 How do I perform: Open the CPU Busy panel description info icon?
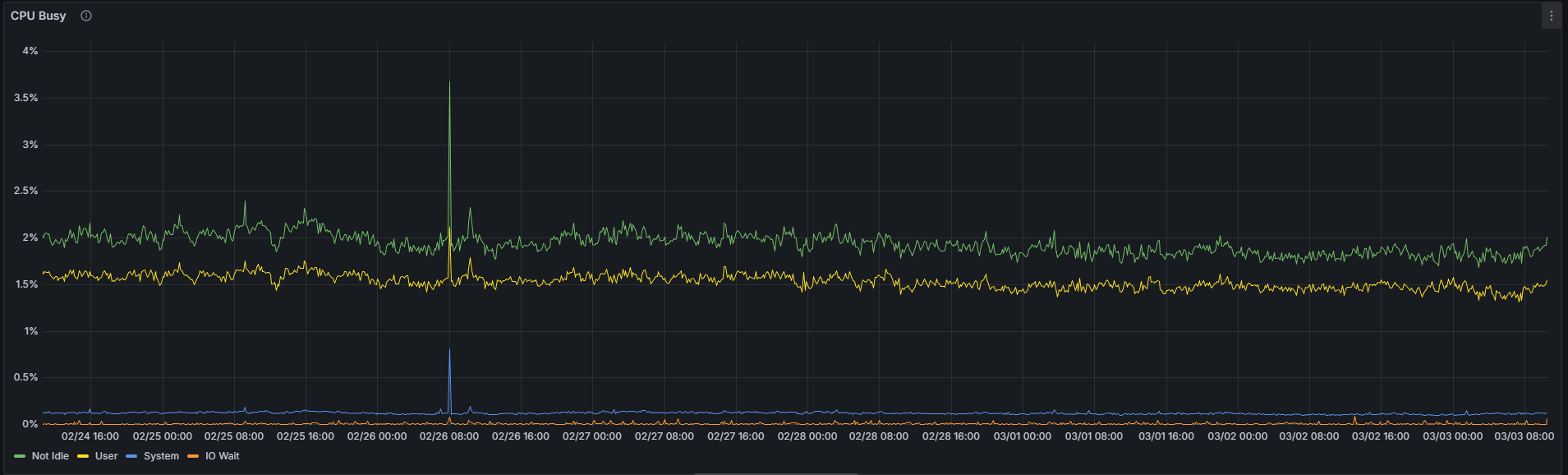(x=86, y=16)
